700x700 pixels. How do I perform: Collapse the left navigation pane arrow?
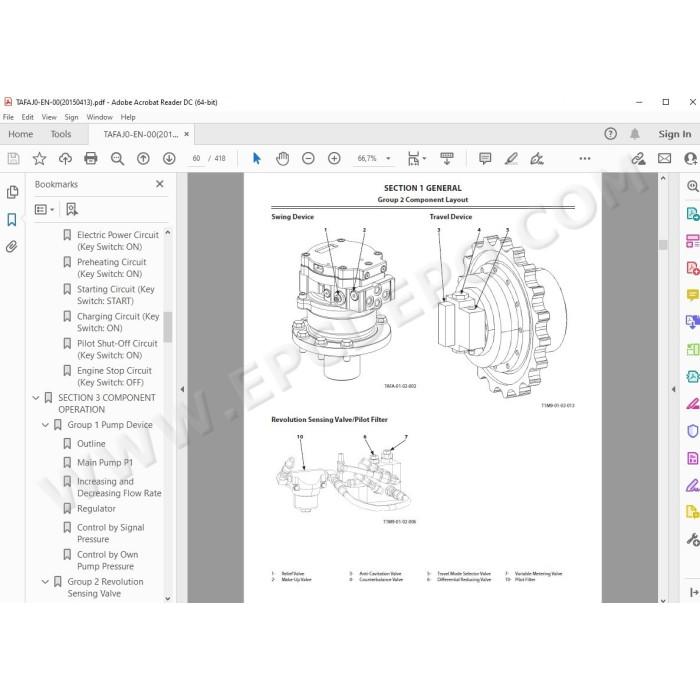point(182,389)
